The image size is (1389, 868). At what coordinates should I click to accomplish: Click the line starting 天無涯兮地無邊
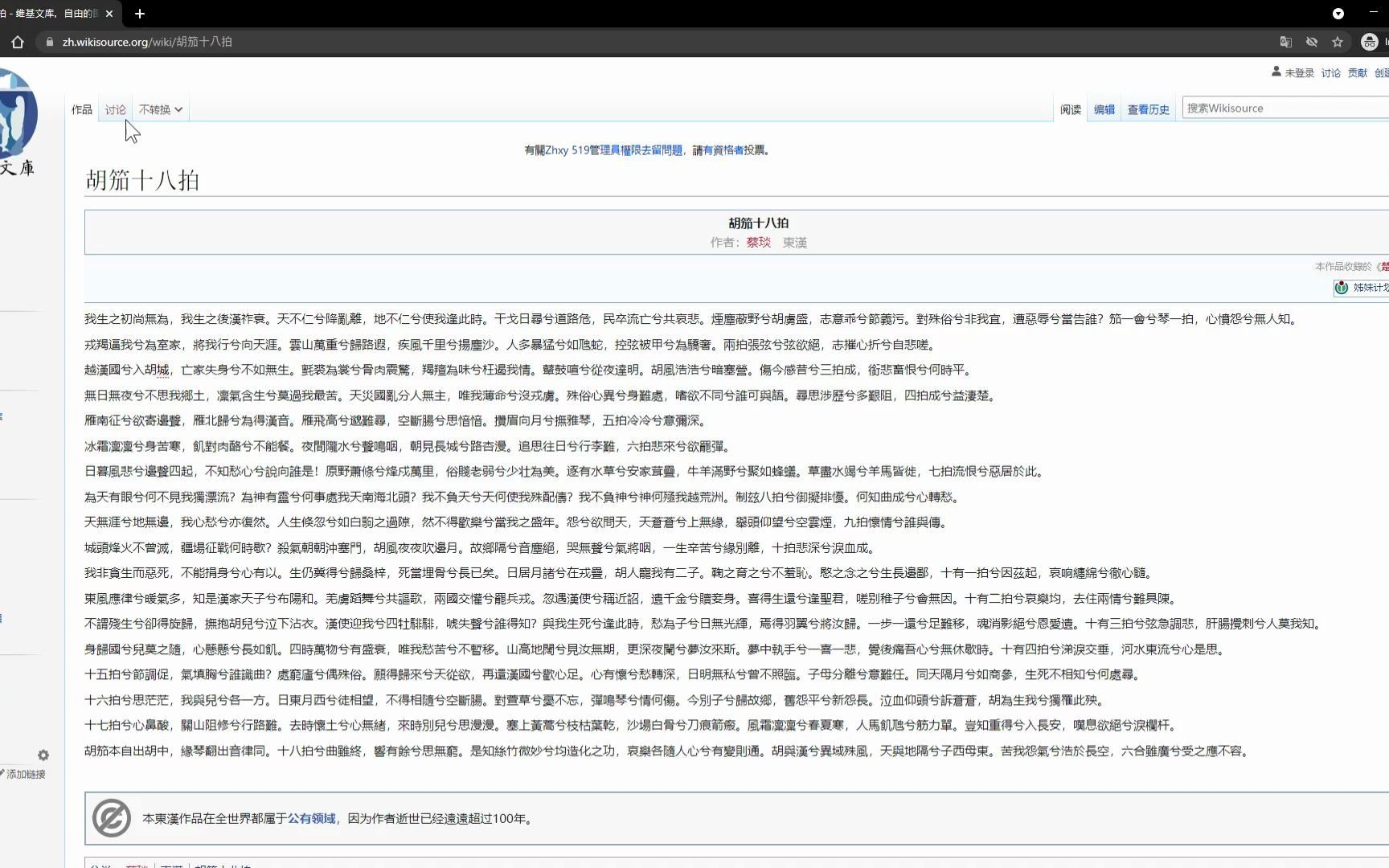(518, 522)
